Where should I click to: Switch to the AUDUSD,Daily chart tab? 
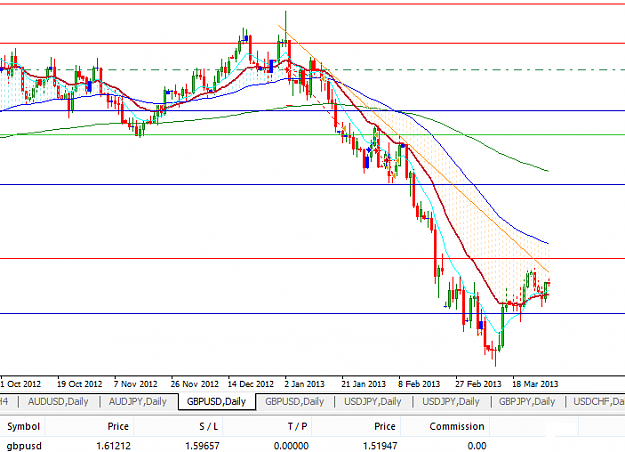(58, 401)
